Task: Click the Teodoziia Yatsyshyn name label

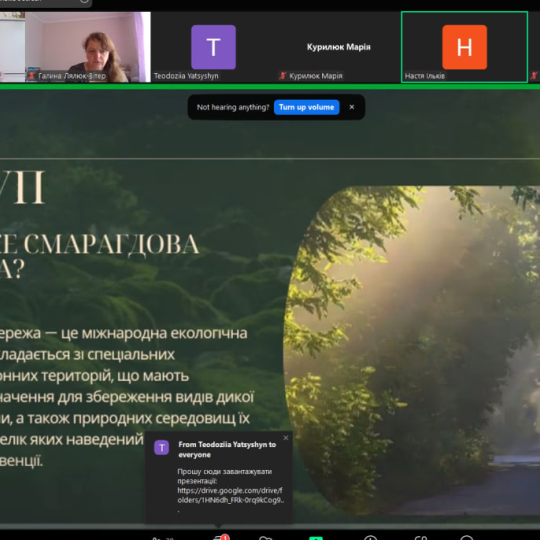Action: (x=186, y=76)
